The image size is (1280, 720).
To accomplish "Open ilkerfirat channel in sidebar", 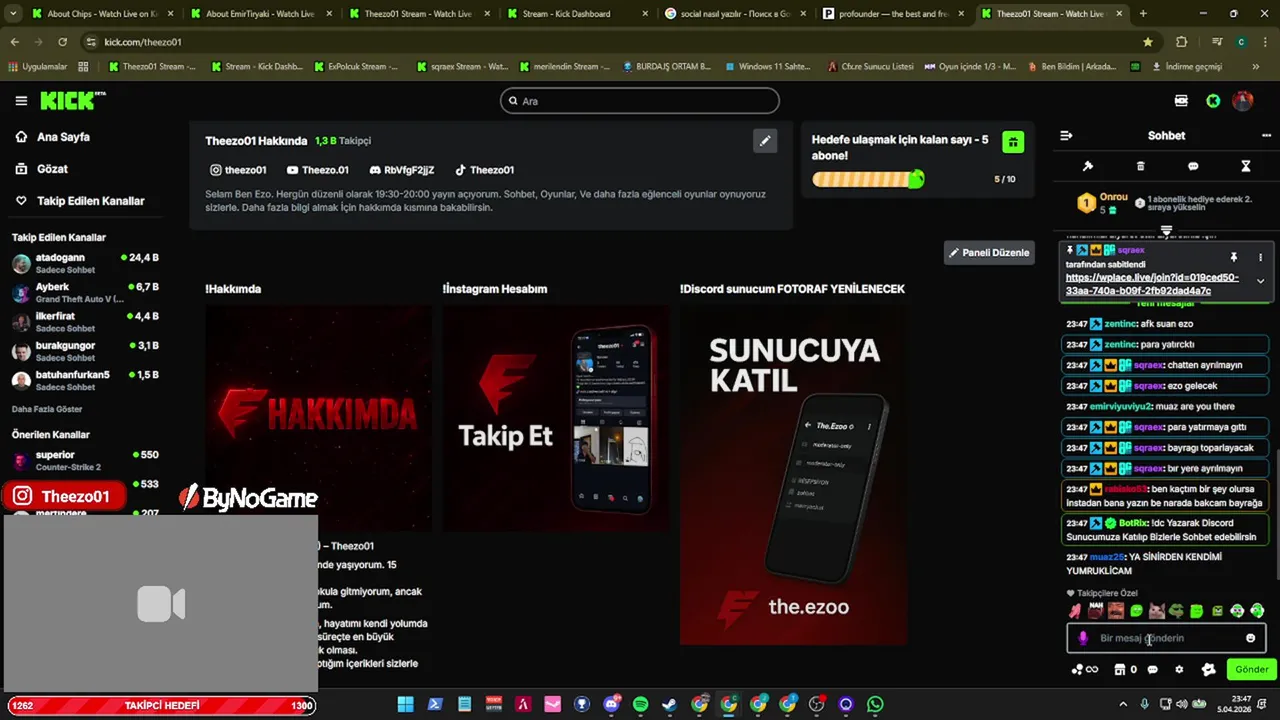I will coord(85,322).
